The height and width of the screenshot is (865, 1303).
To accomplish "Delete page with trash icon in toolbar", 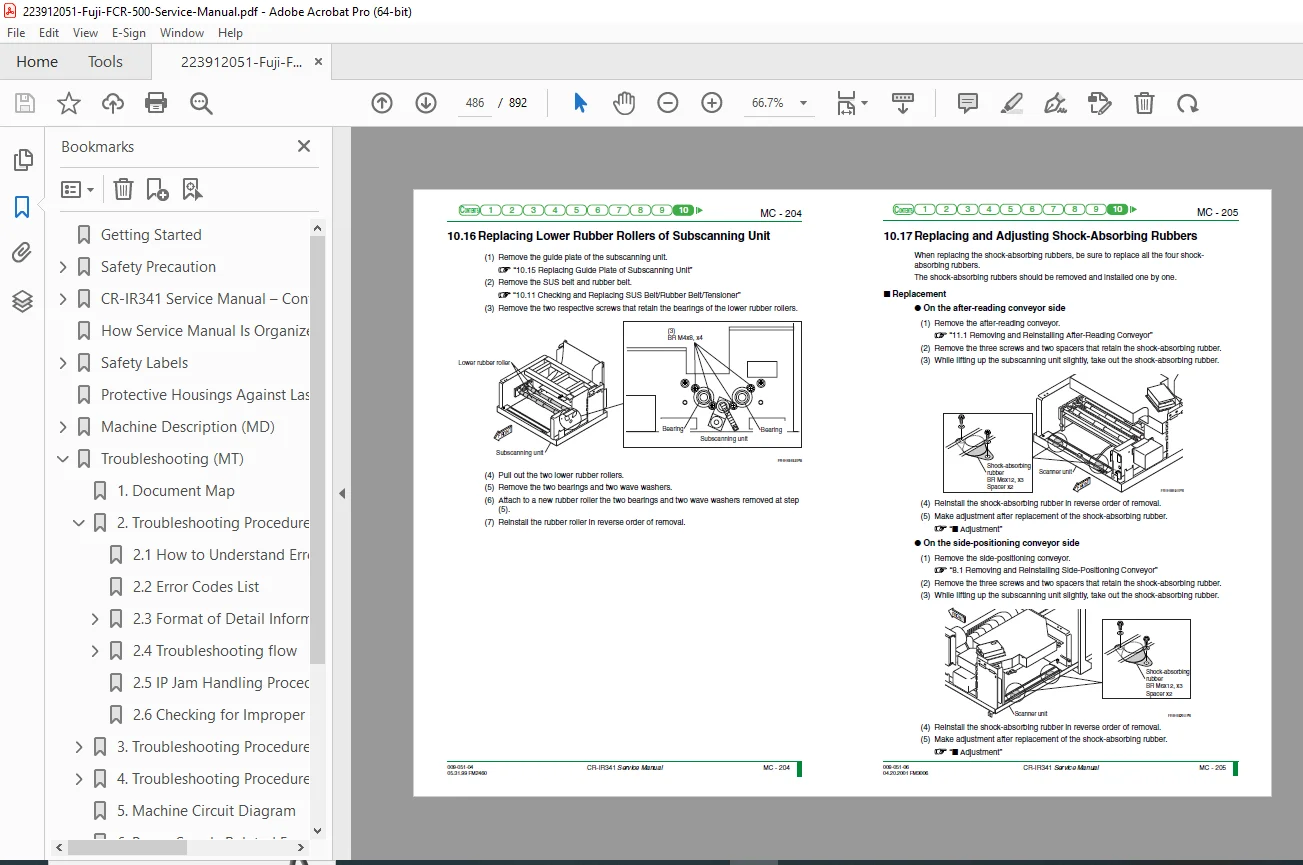I will click(x=1144, y=103).
